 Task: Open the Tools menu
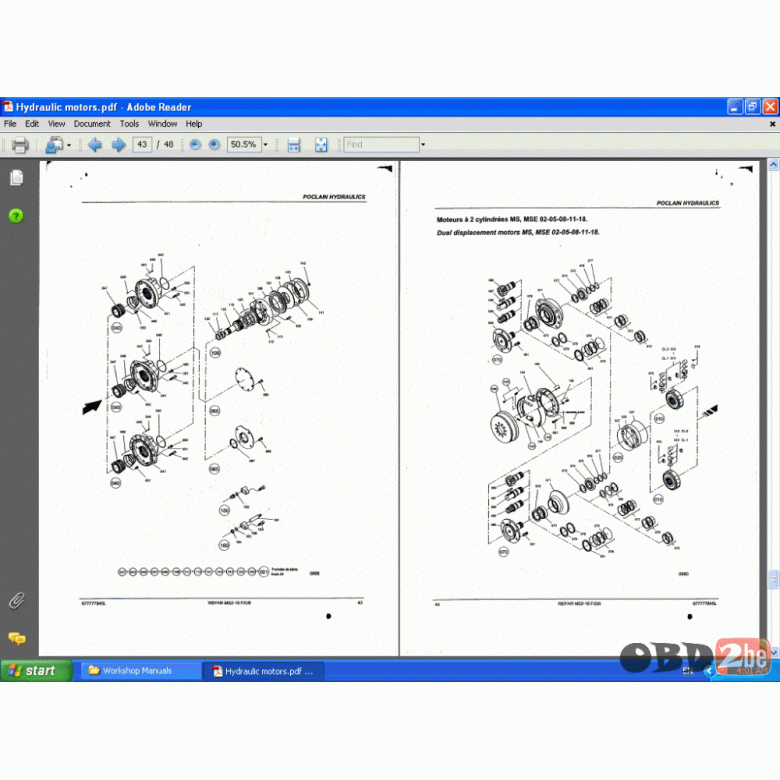click(x=129, y=124)
